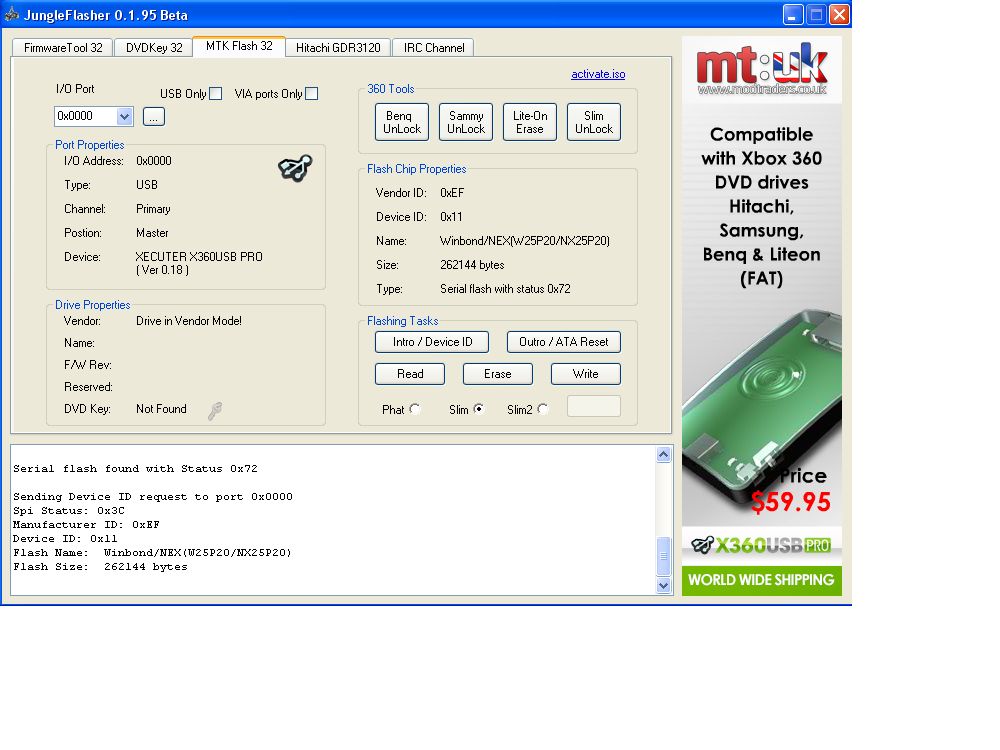Click the log scrollbar down arrow
Viewport: 1000px width, 750px height.
coord(663,585)
